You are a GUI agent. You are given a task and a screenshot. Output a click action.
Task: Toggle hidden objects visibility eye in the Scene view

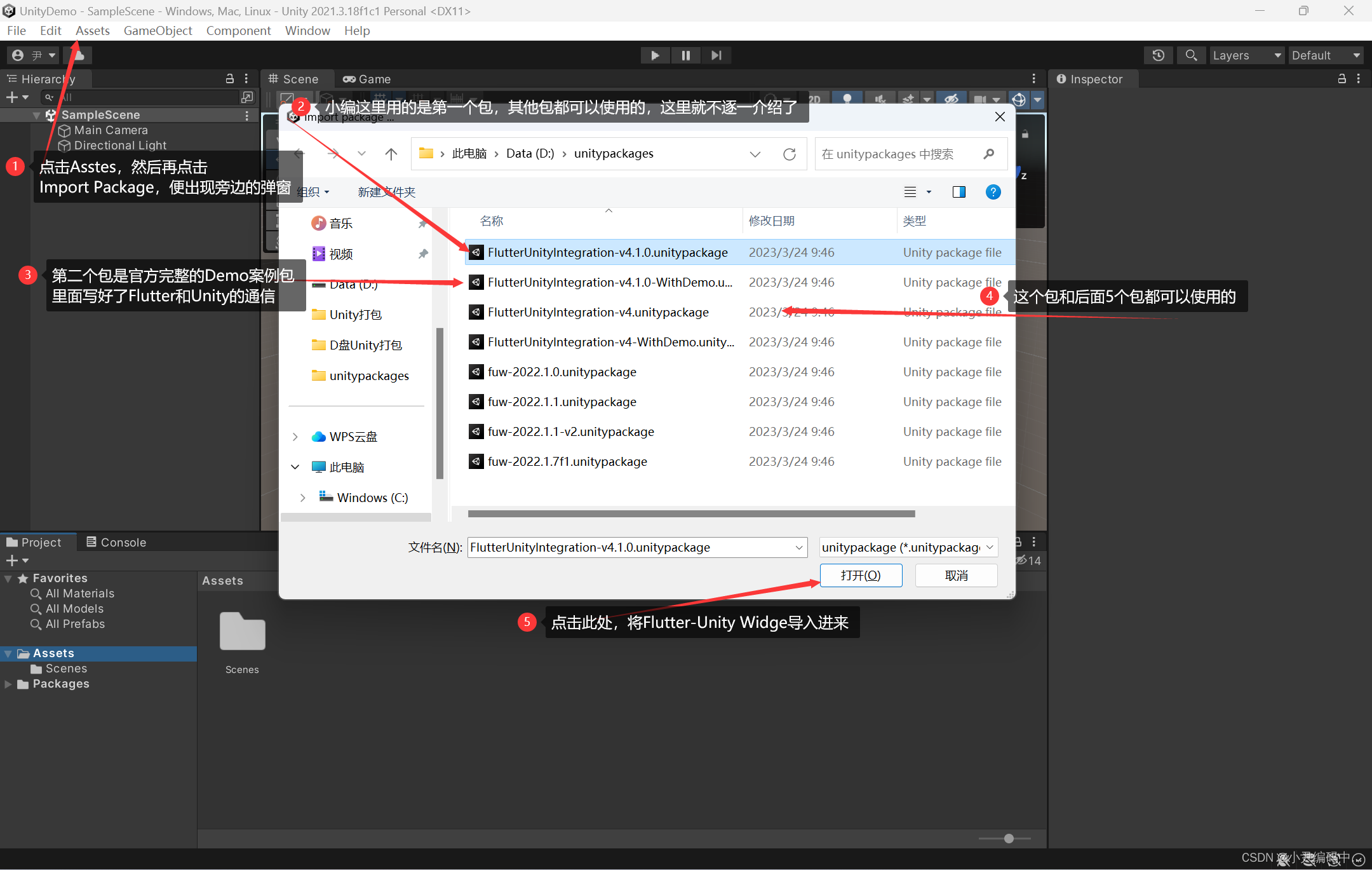coord(951,100)
